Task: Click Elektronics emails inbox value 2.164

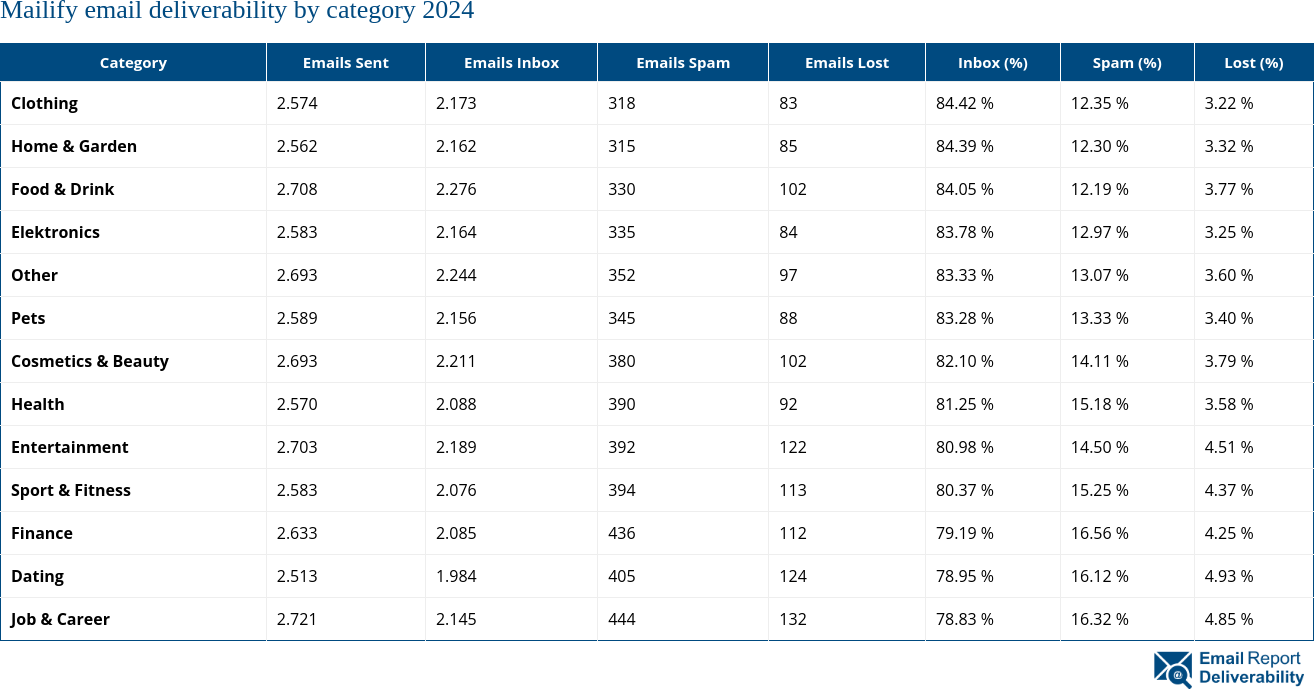Action: tap(456, 232)
